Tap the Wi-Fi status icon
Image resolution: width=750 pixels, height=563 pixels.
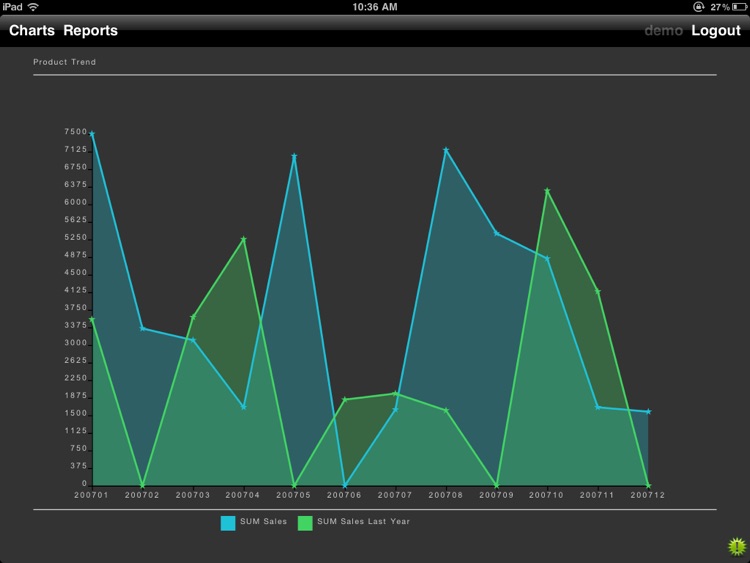click(x=33, y=7)
